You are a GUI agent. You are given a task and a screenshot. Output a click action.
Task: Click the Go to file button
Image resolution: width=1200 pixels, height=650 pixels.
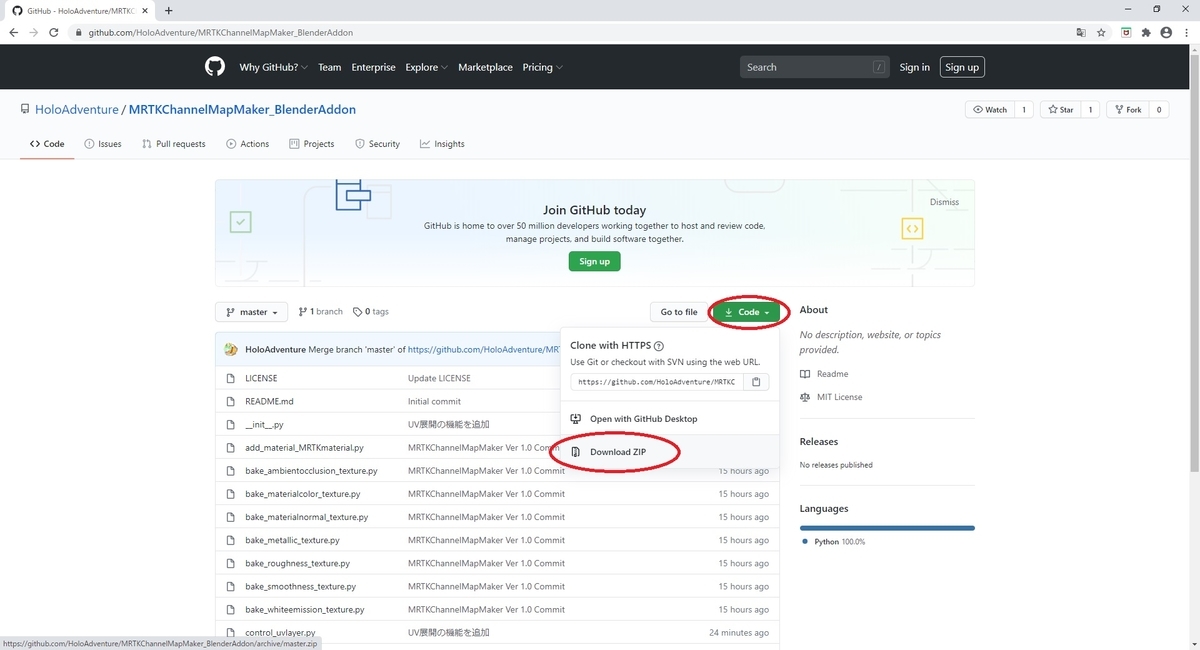click(679, 312)
